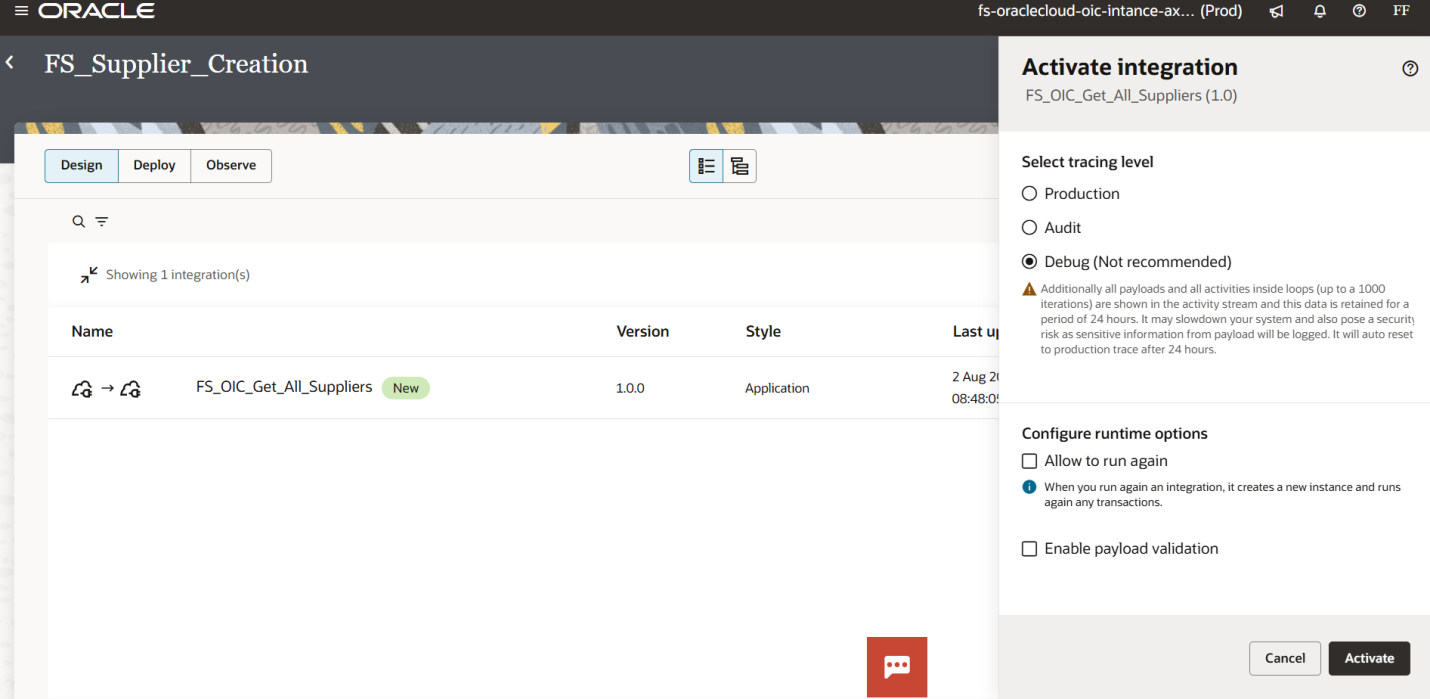Open the hamburger navigation menu
The width and height of the screenshot is (1430, 699).
[x=21, y=11]
